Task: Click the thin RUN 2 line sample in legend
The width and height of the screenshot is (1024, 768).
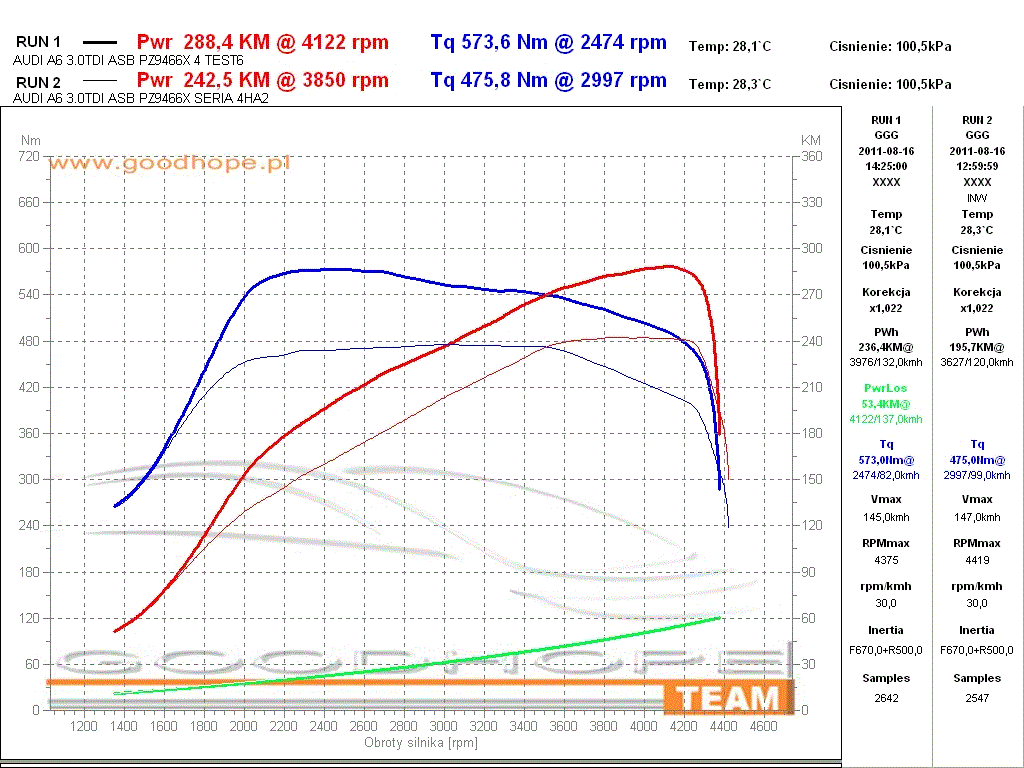Action: [x=100, y=81]
